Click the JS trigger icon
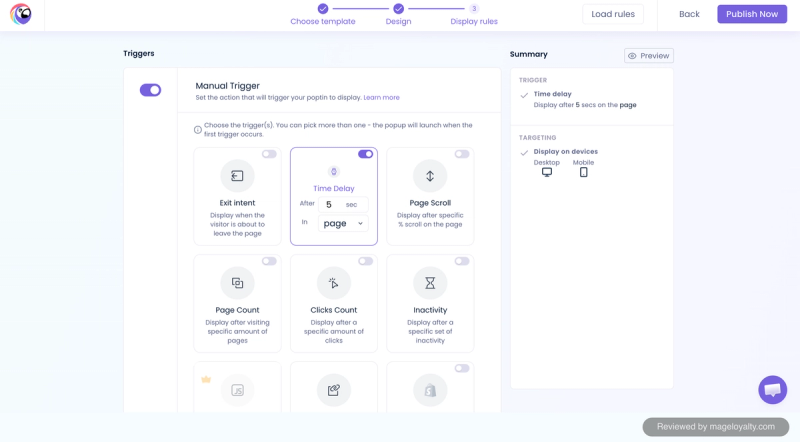The width and height of the screenshot is (800, 442). (x=237, y=390)
